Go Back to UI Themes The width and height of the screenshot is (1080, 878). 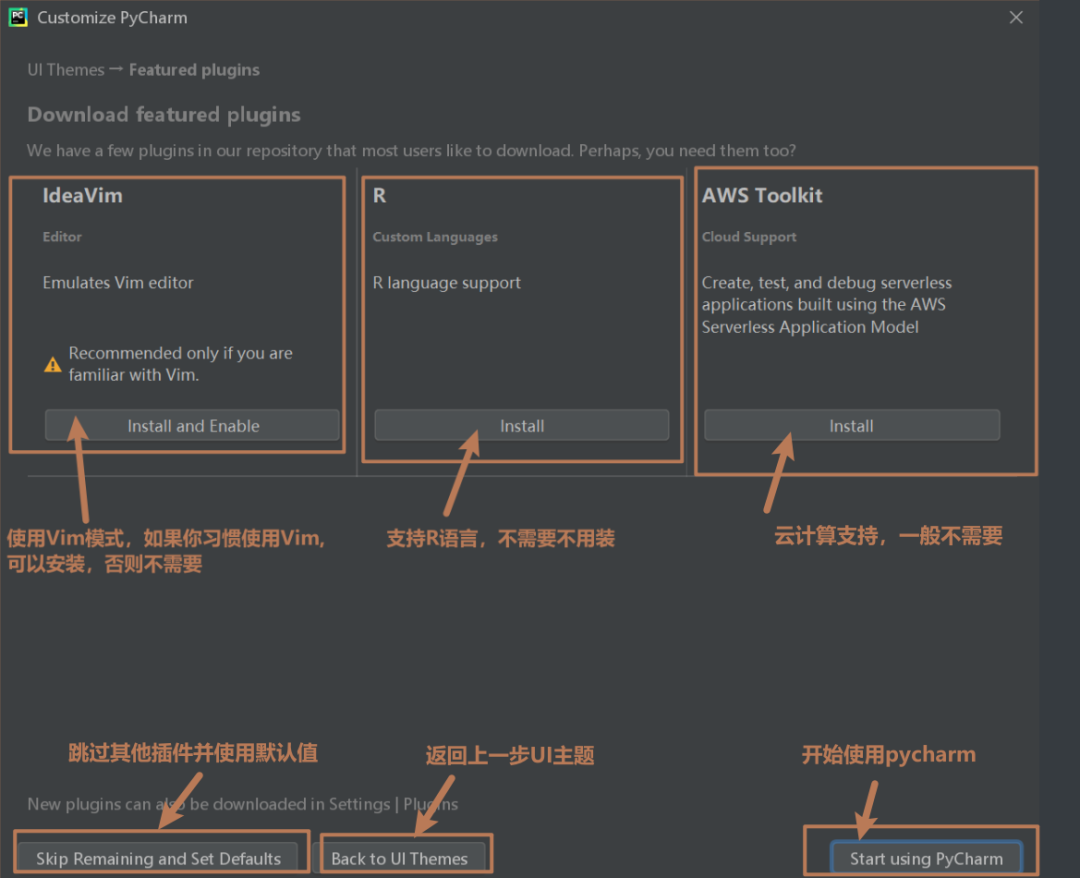pos(399,858)
